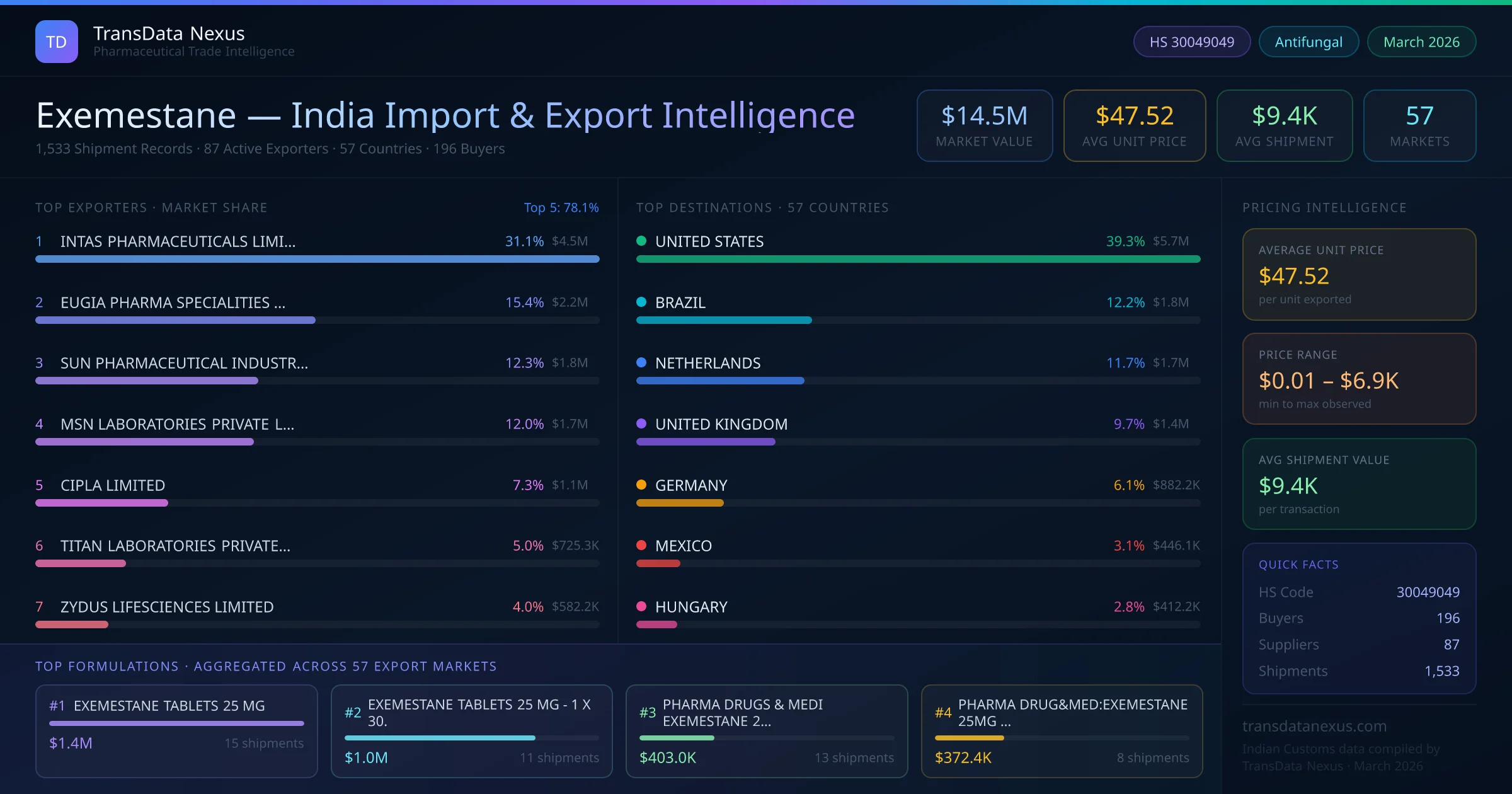Open the transdatanexus.com link
The width and height of the screenshot is (1512, 794).
(x=1314, y=726)
